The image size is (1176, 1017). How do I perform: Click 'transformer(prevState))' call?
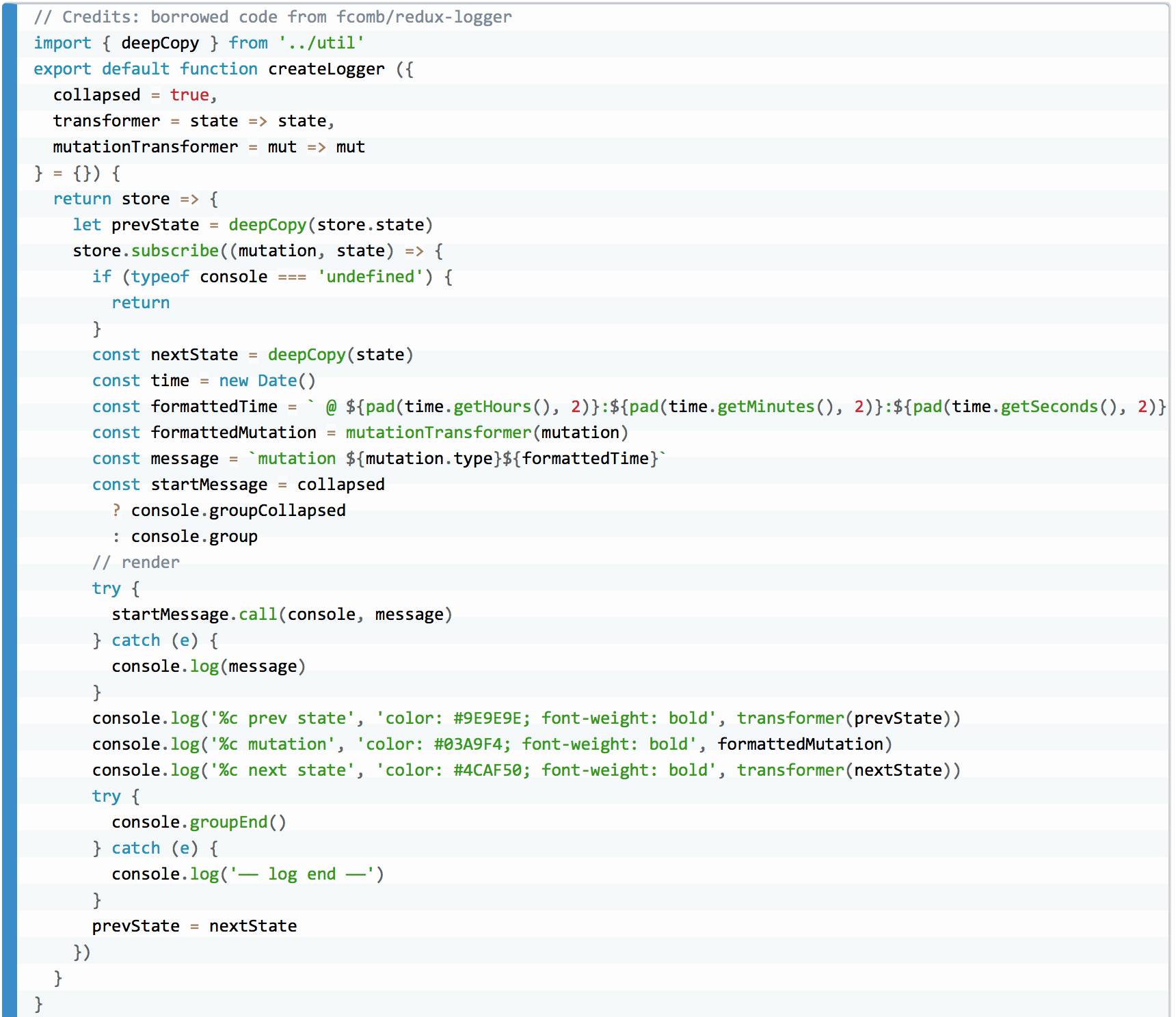(848, 718)
